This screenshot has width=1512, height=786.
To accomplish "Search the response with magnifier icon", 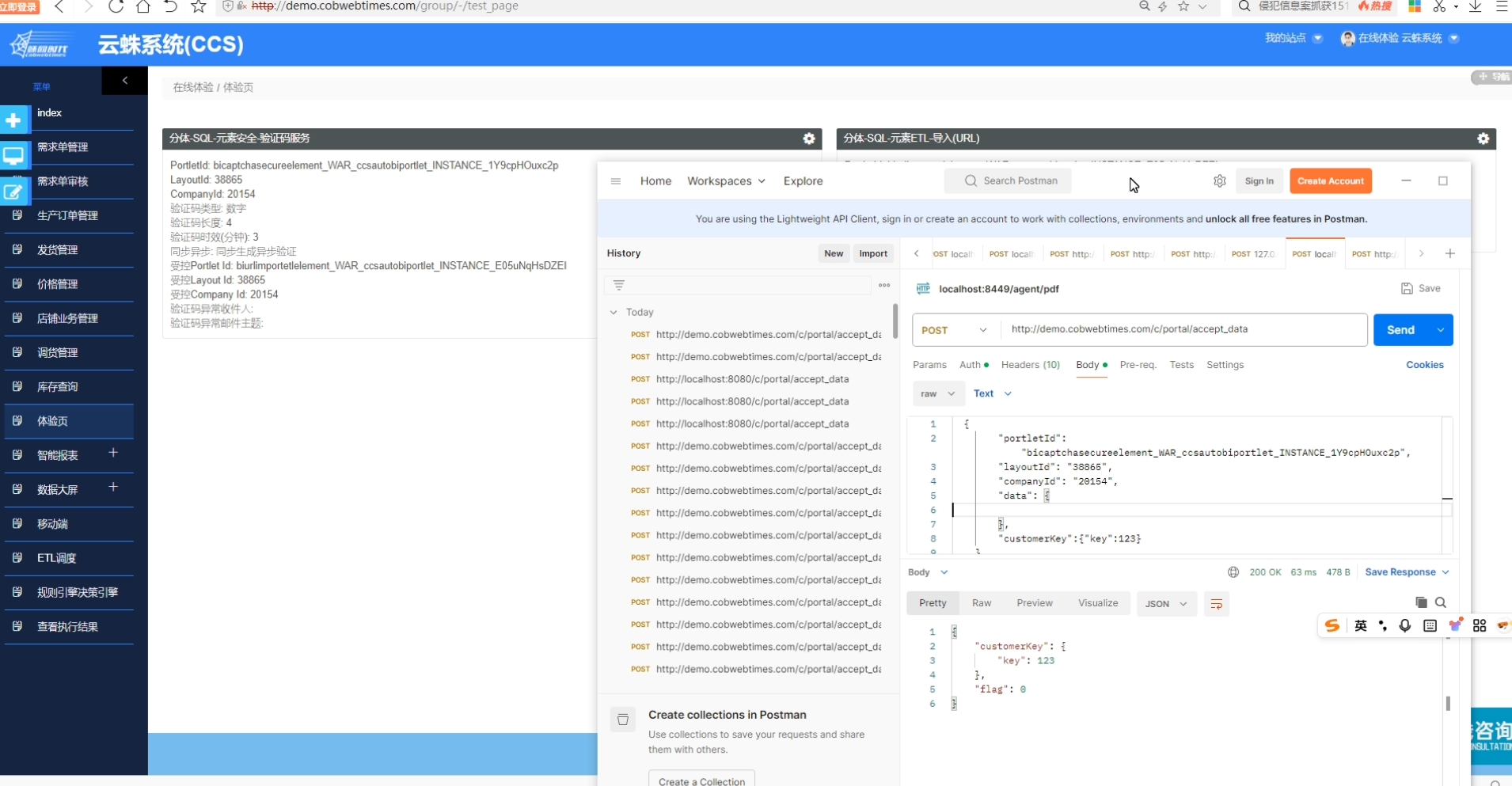I will pos(1441,602).
